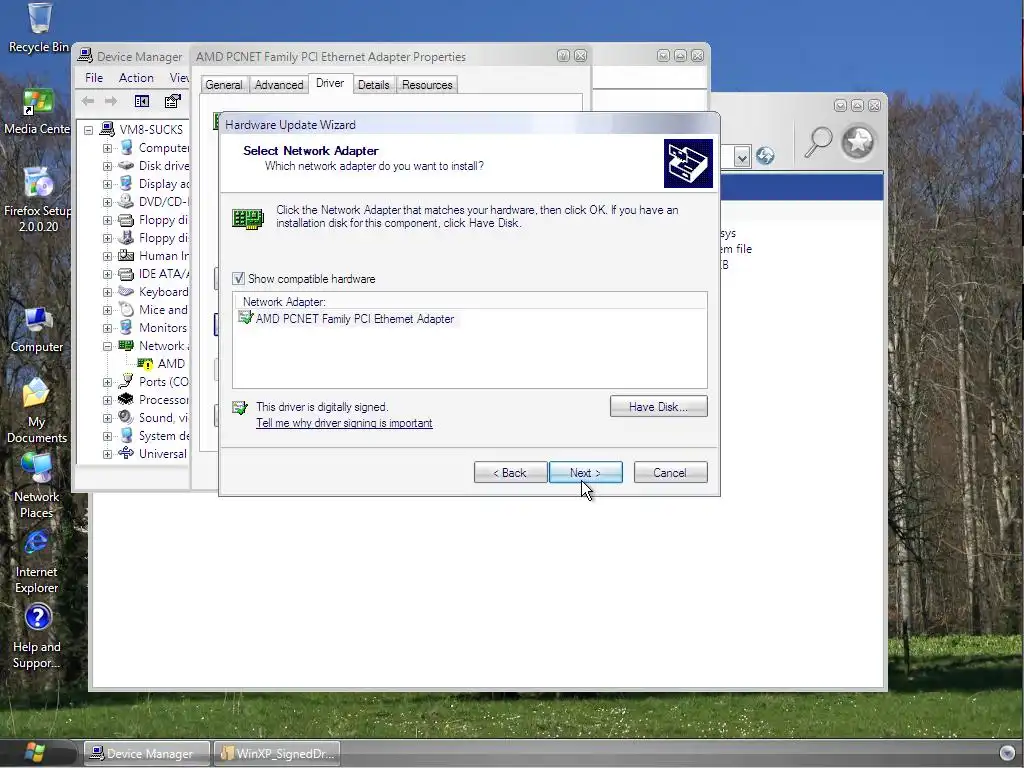Click the back arrow in Device Manager toolbar
The width and height of the screenshot is (1024, 768).
[88, 101]
